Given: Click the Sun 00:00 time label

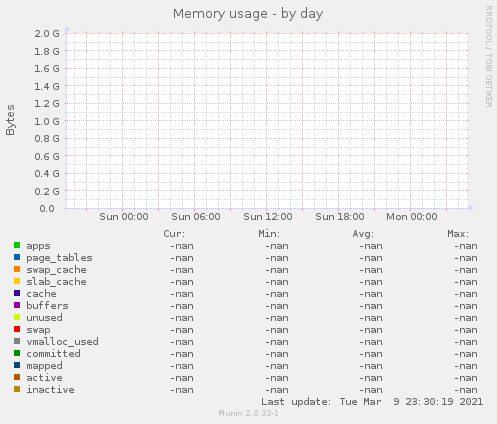Looking at the screenshot, I should click(124, 217).
